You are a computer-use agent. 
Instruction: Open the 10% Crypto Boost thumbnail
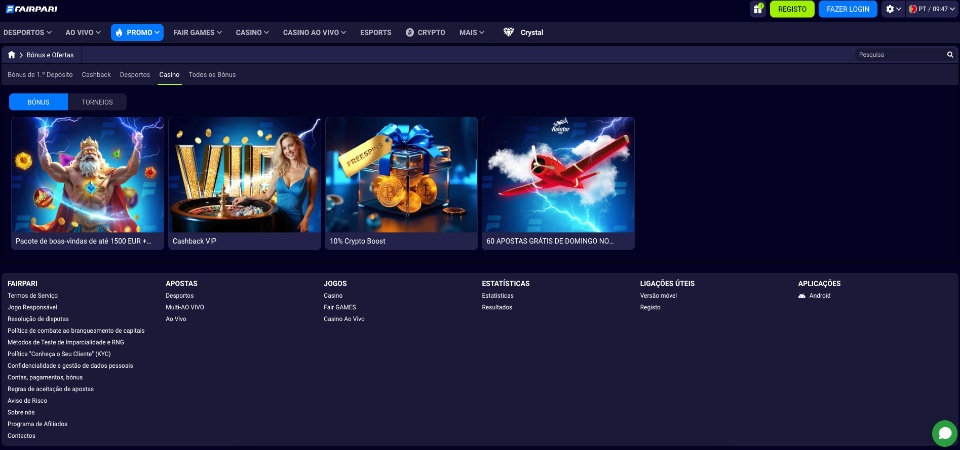401,174
